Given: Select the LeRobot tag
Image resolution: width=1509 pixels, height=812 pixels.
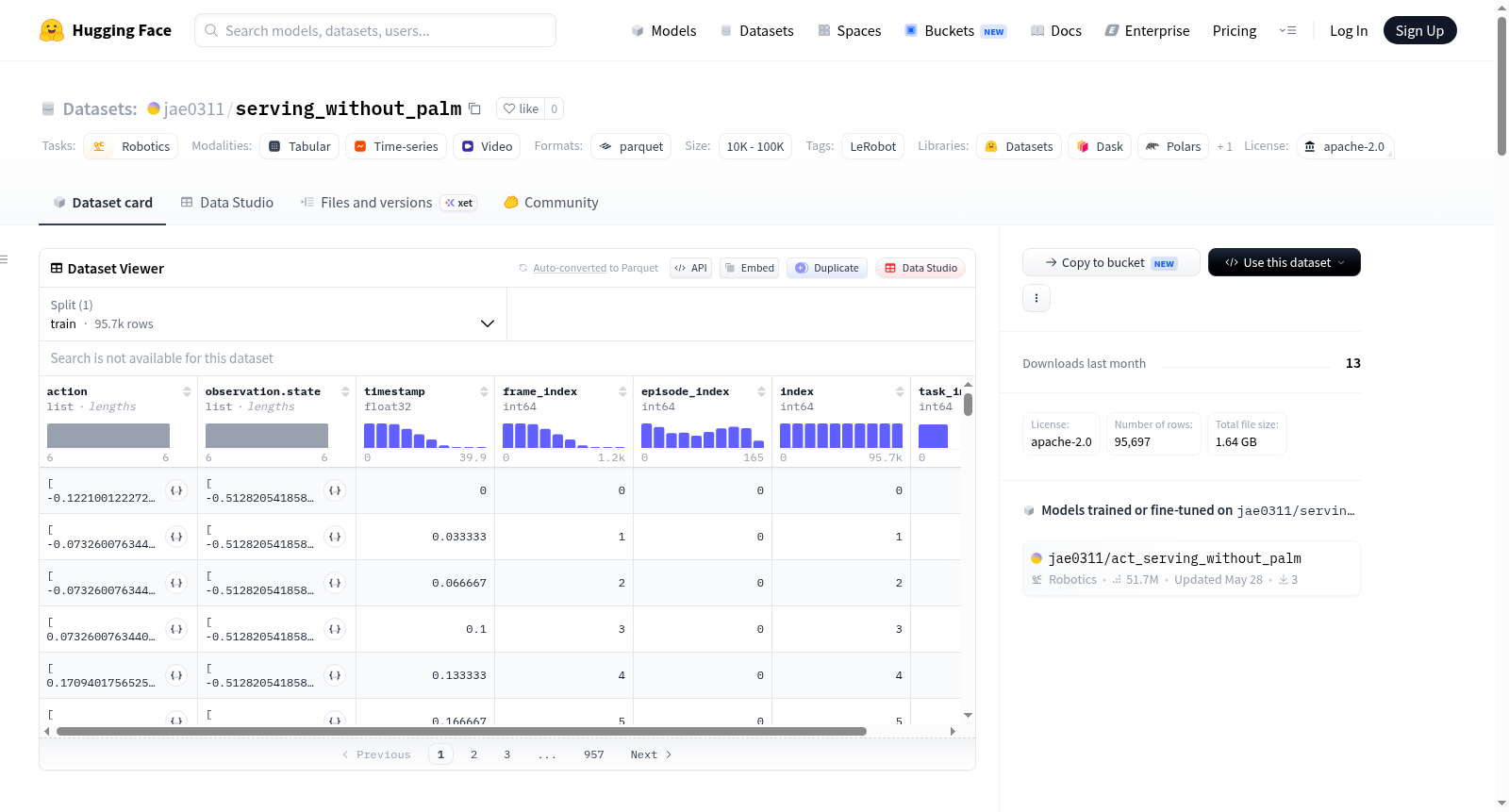Looking at the screenshot, I should point(873,146).
